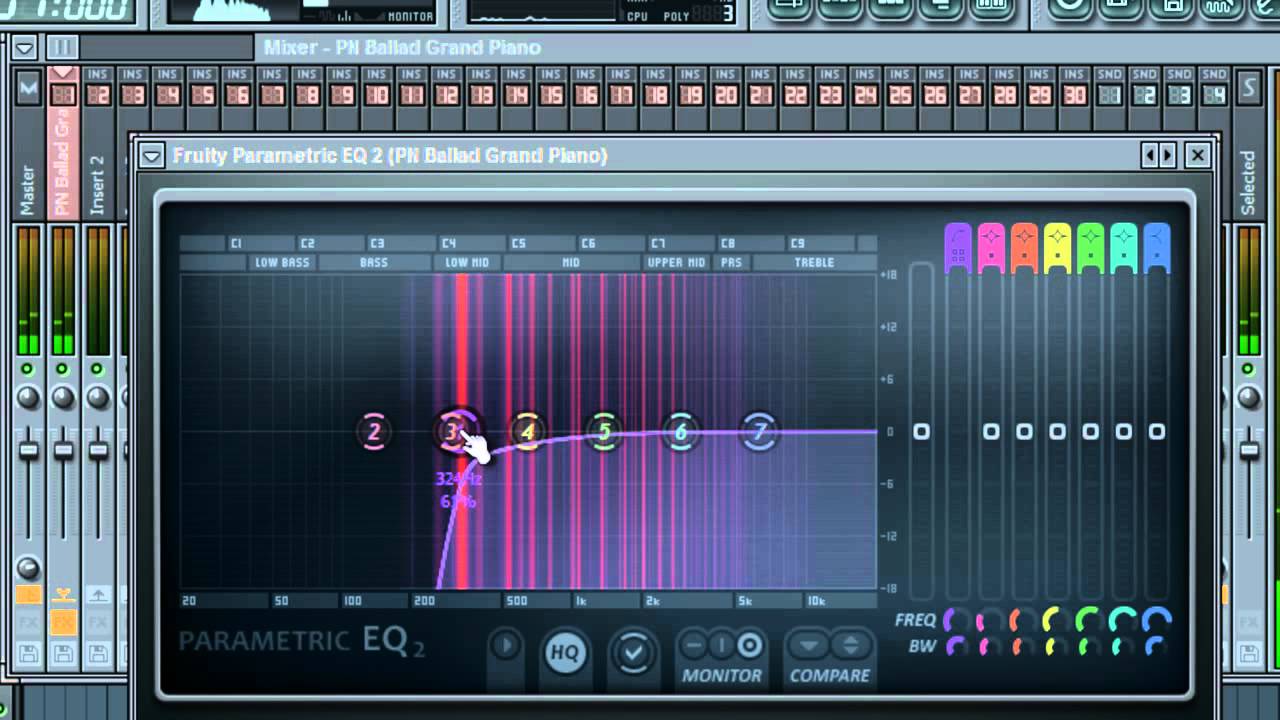The image size is (1280, 720).
Task: Open the green band 5 type selector
Action: (x=1091, y=248)
